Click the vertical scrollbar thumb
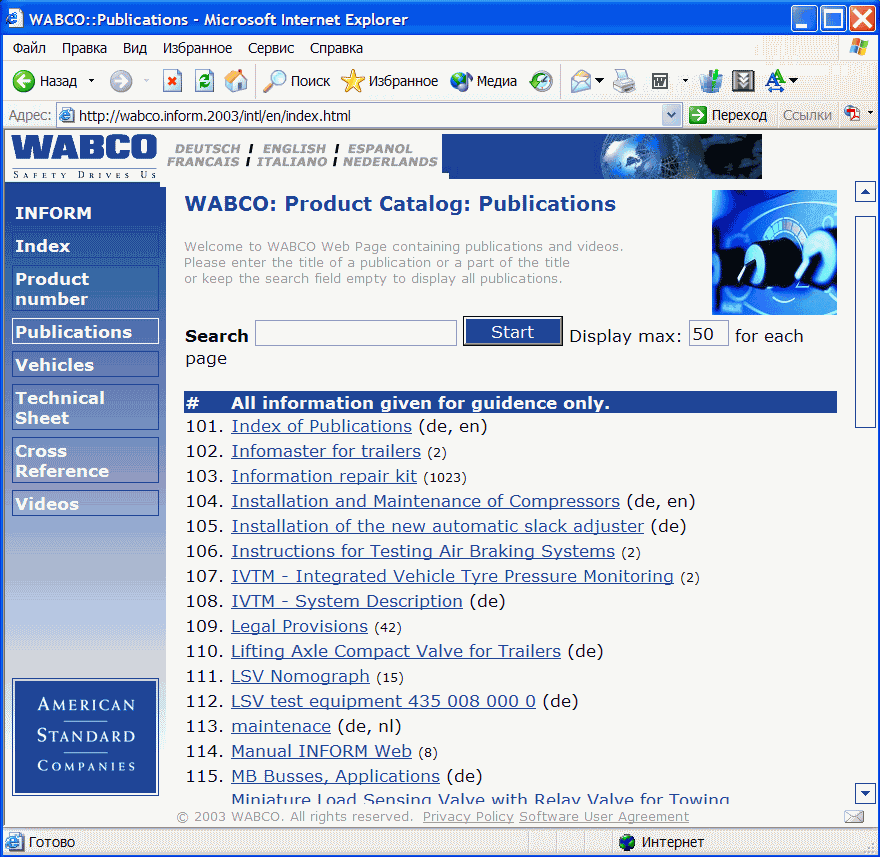Image resolution: width=880 pixels, height=857 pixels. pyautogui.click(x=865, y=322)
